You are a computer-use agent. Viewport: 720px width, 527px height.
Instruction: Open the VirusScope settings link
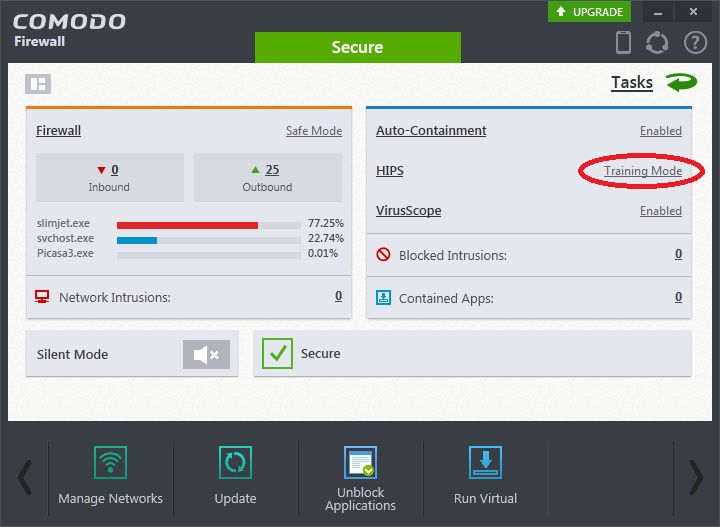tap(409, 211)
